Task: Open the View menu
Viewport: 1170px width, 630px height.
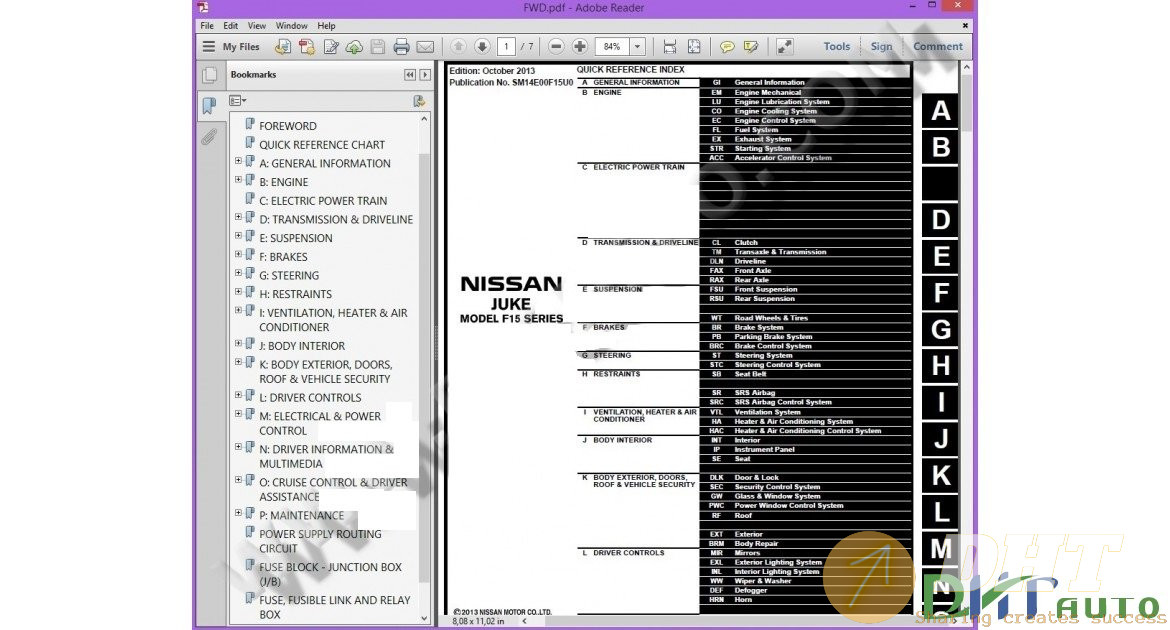Action: pyautogui.click(x=257, y=25)
